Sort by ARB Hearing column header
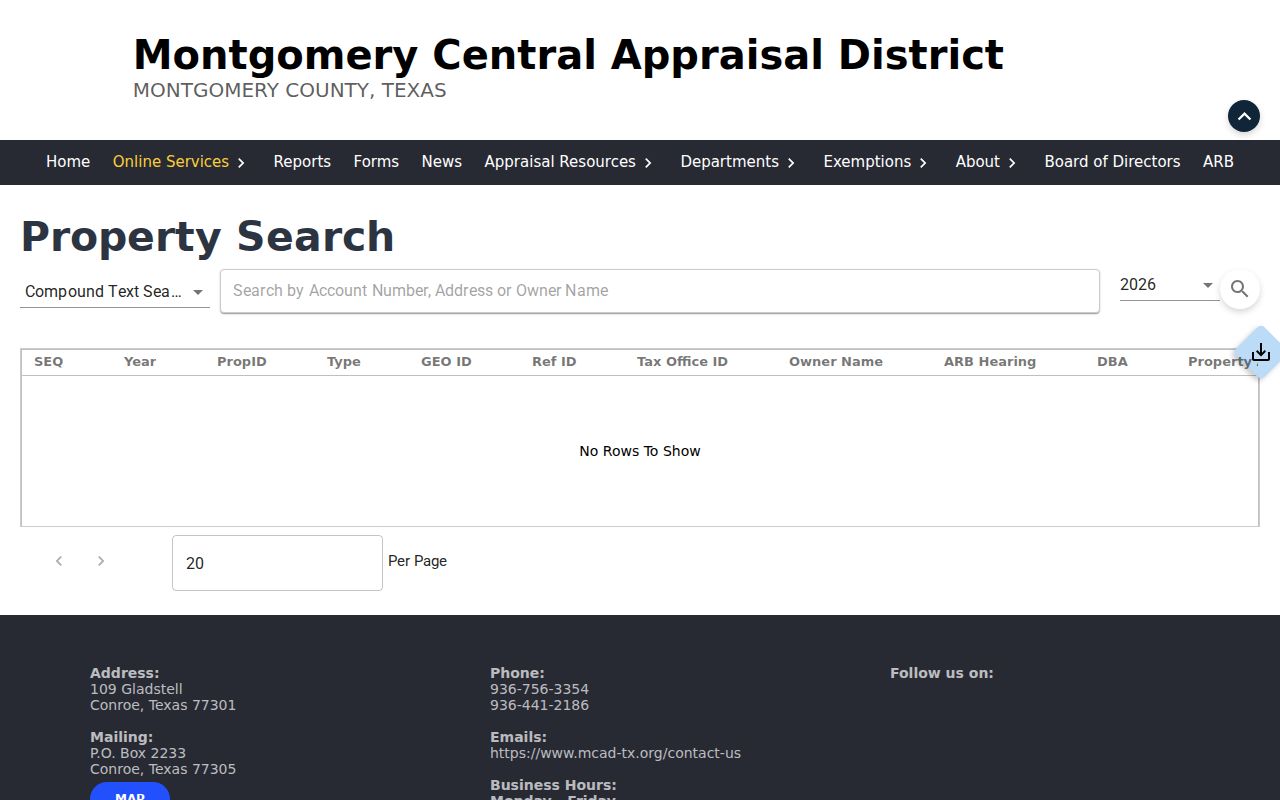1280x800 pixels. [x=990, y=362]
